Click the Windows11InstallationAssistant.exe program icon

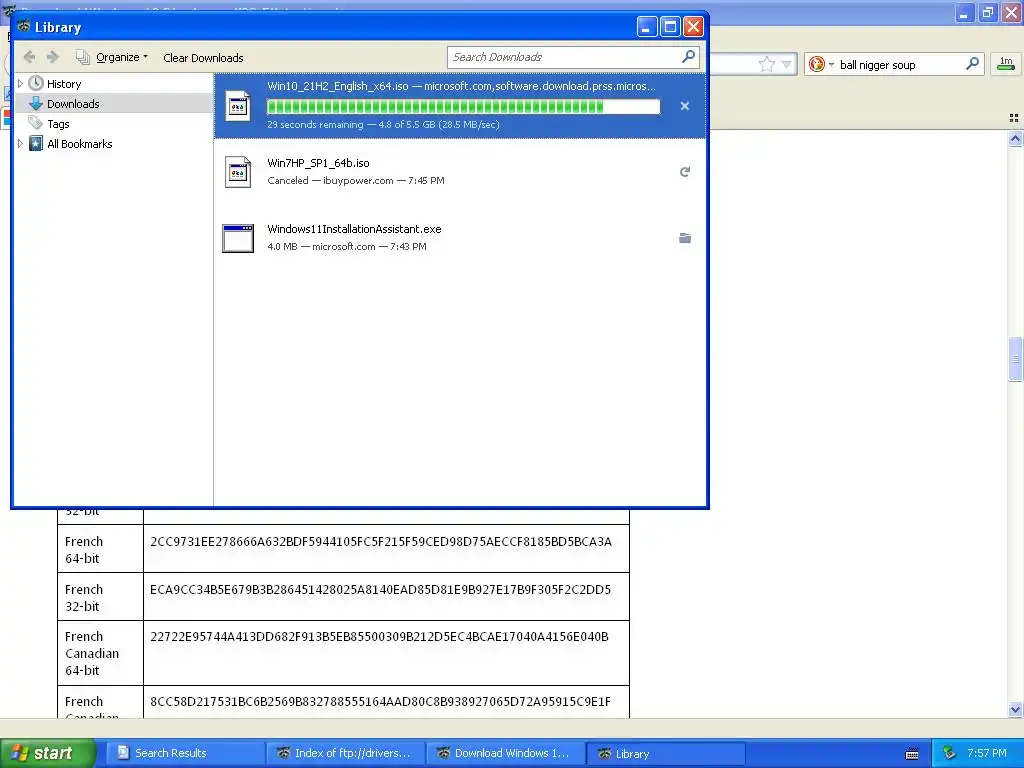238,238
